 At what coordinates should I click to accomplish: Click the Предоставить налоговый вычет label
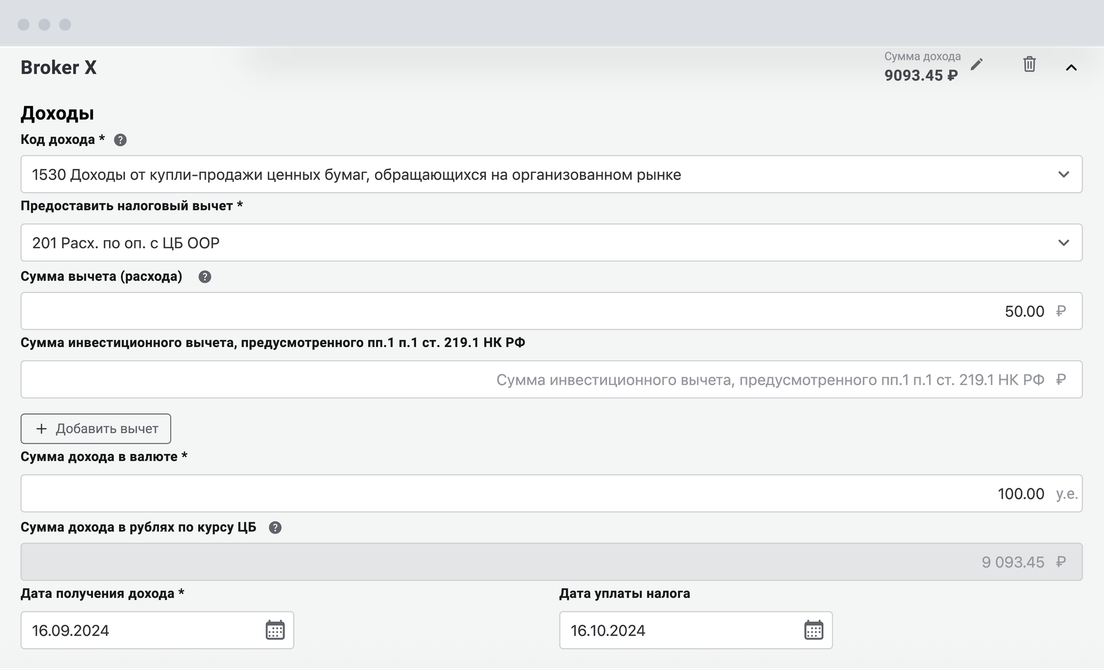tap(132, 206)
